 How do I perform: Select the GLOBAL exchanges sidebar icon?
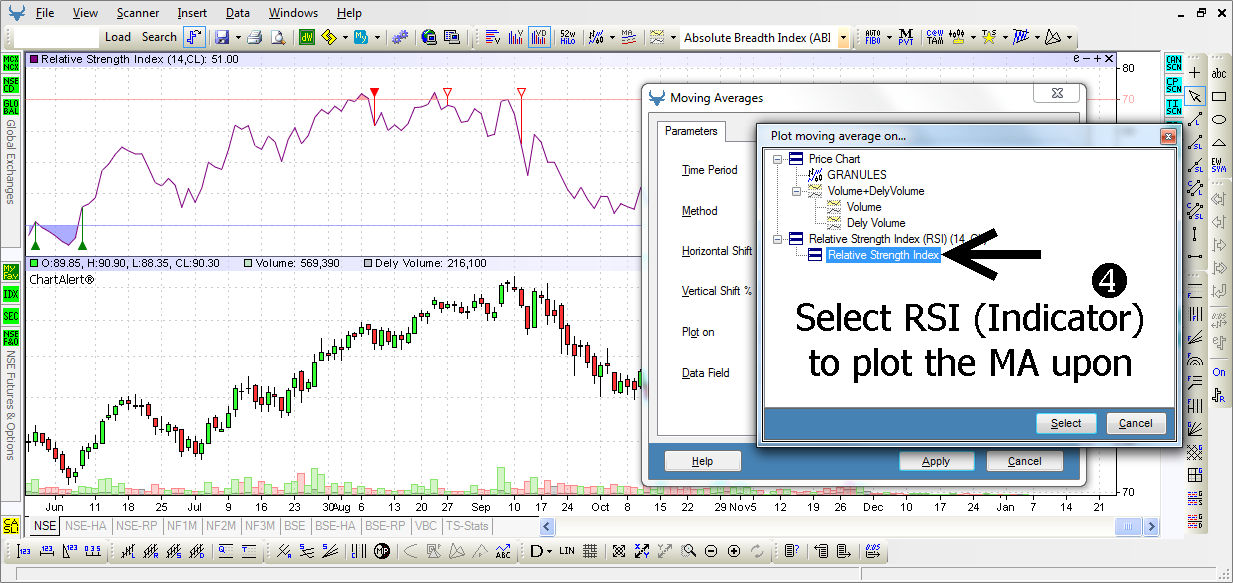11,106
